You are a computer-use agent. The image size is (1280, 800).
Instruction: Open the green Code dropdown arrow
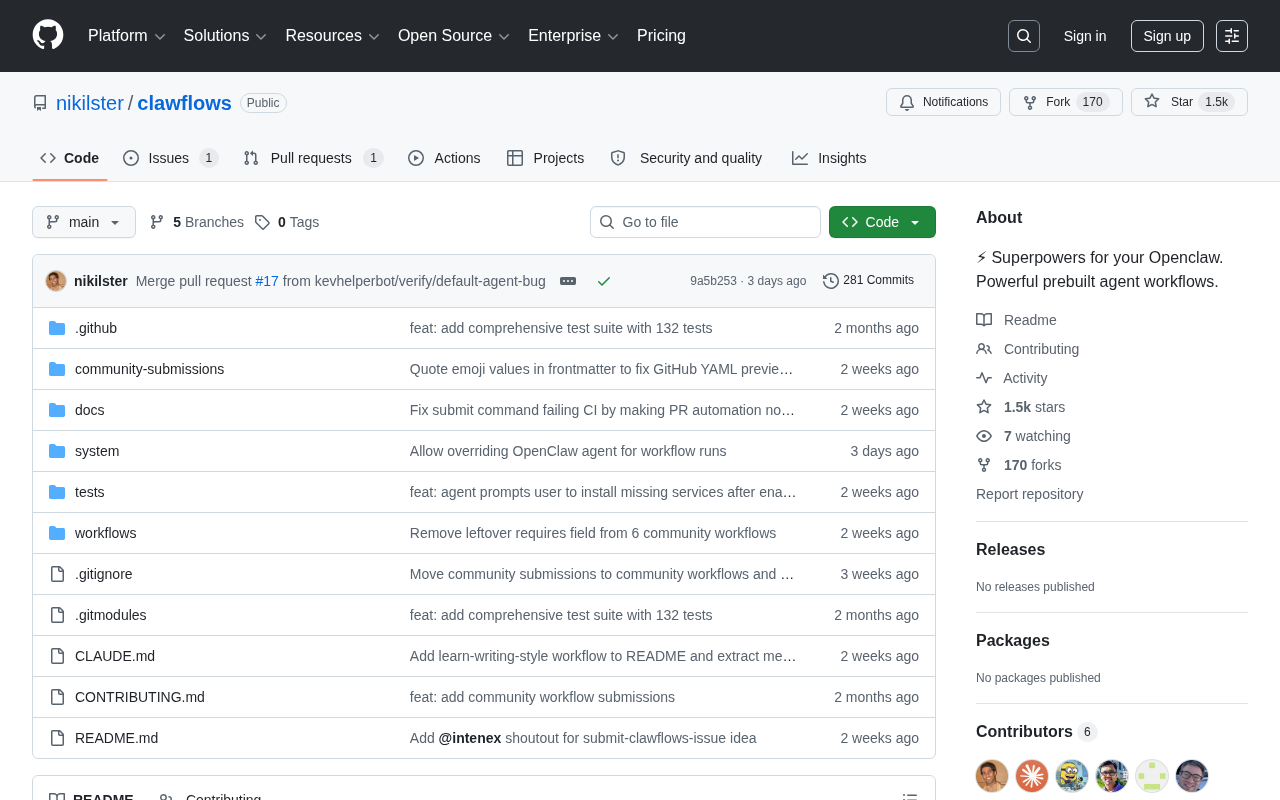[x=917, y=222]
